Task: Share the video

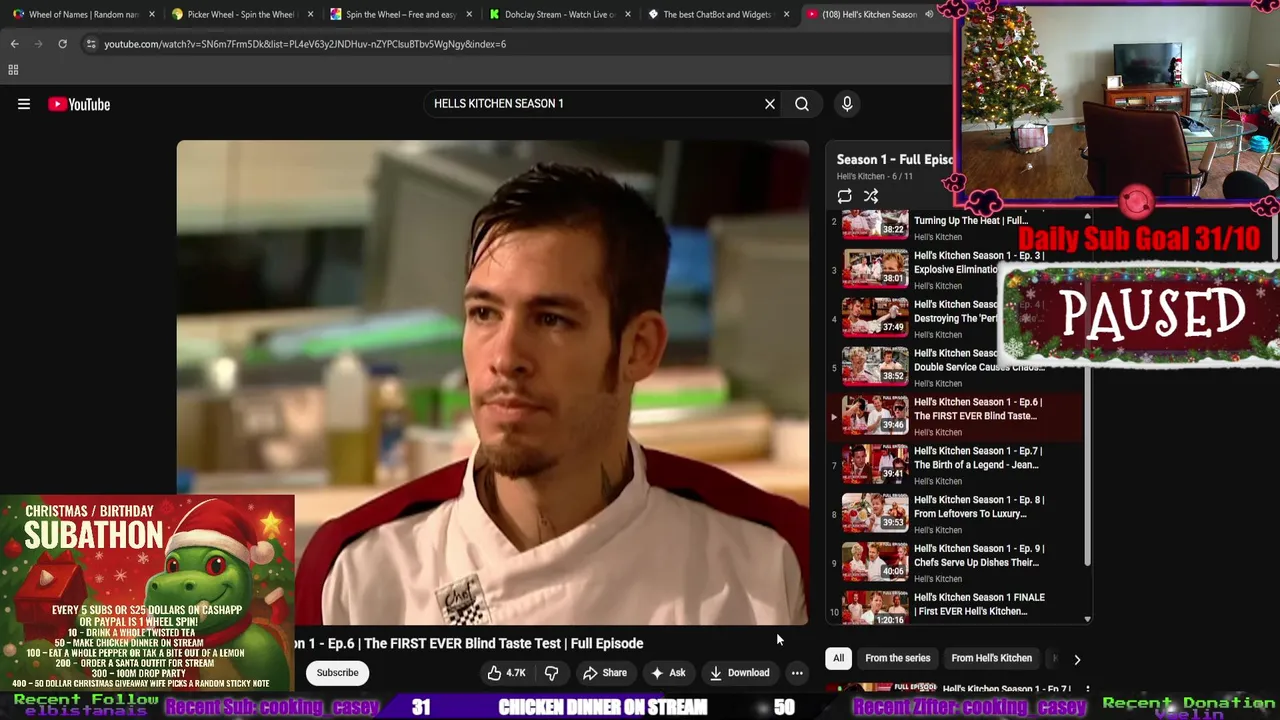Action: (x=605, y=673)
